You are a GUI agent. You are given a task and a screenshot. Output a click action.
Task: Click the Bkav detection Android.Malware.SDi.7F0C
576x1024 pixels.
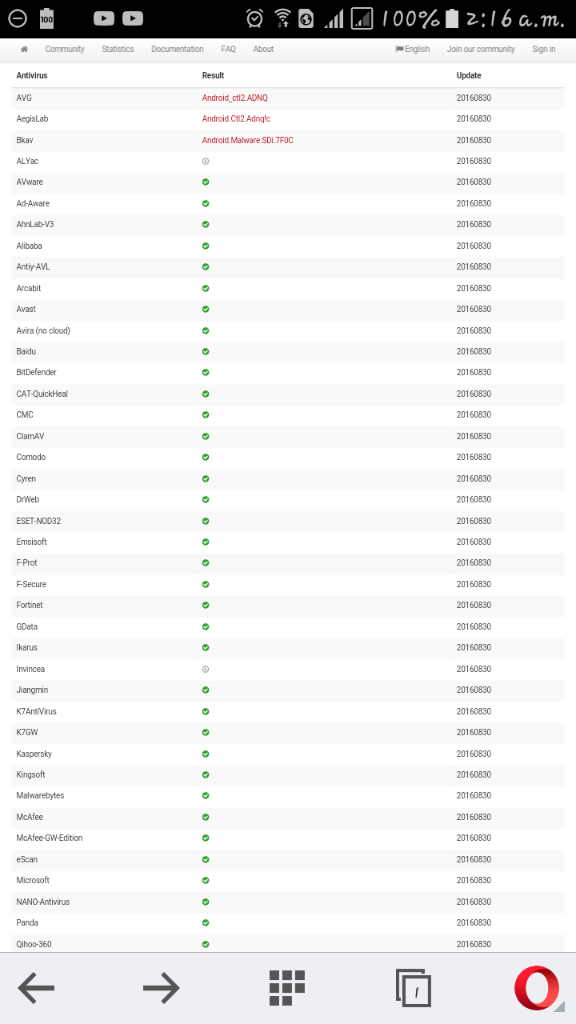248,140
